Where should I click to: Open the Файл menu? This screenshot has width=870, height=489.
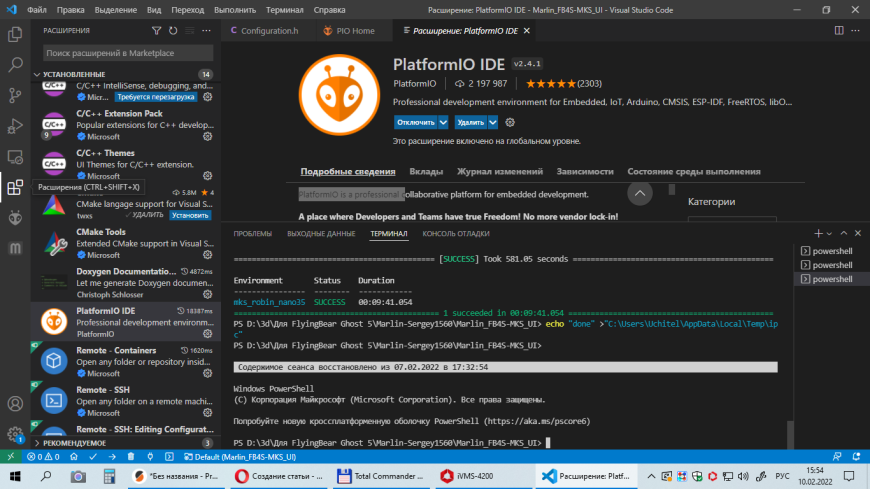point(37,10)
